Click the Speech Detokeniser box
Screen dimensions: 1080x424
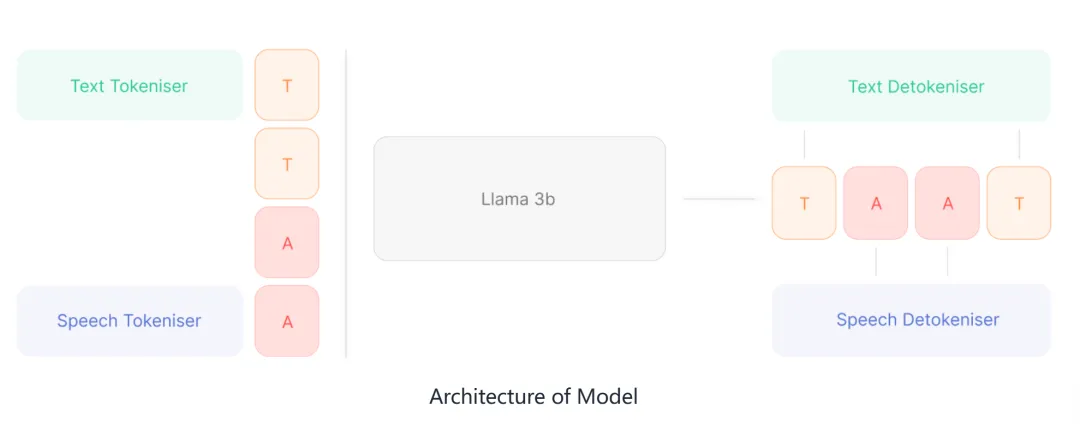click(x=911, y=320)
